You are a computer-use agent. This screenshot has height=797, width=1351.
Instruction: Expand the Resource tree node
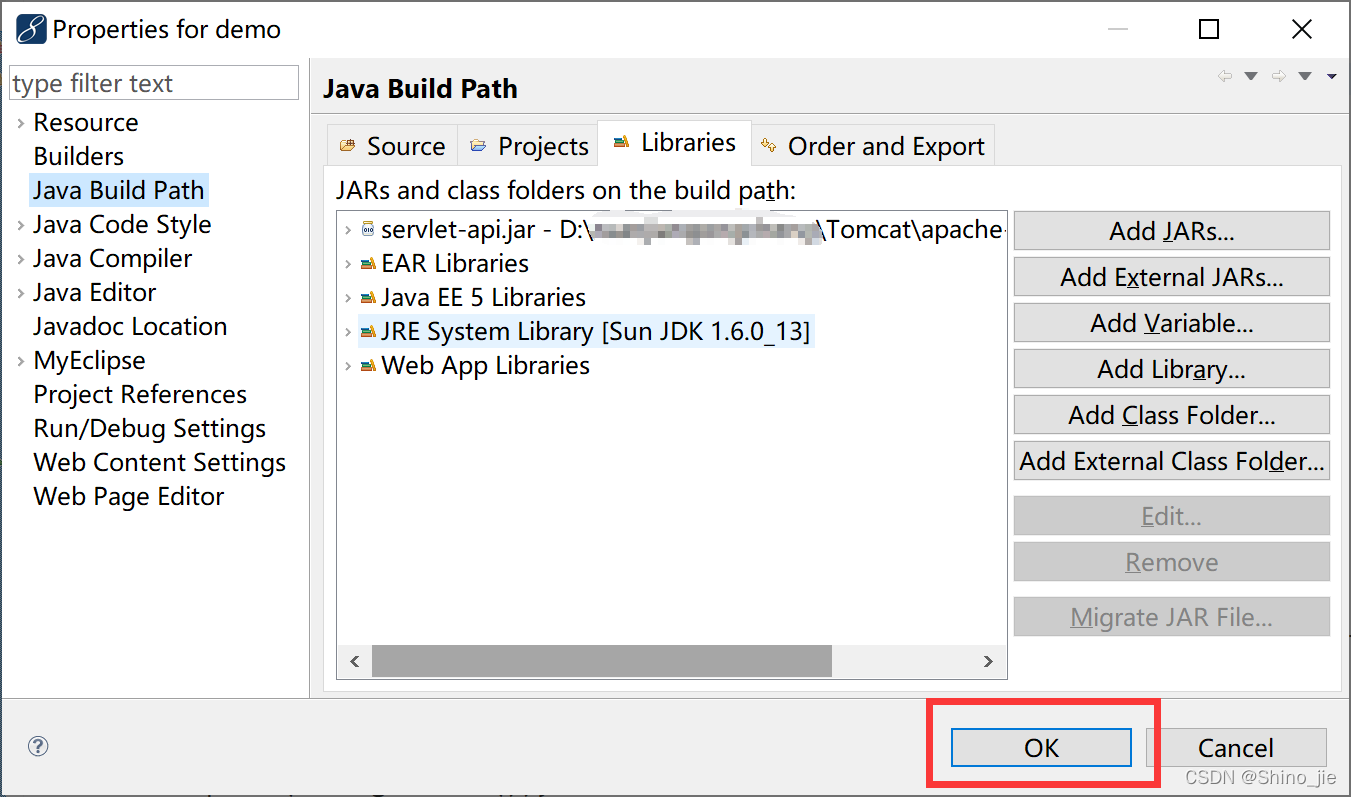21,123
